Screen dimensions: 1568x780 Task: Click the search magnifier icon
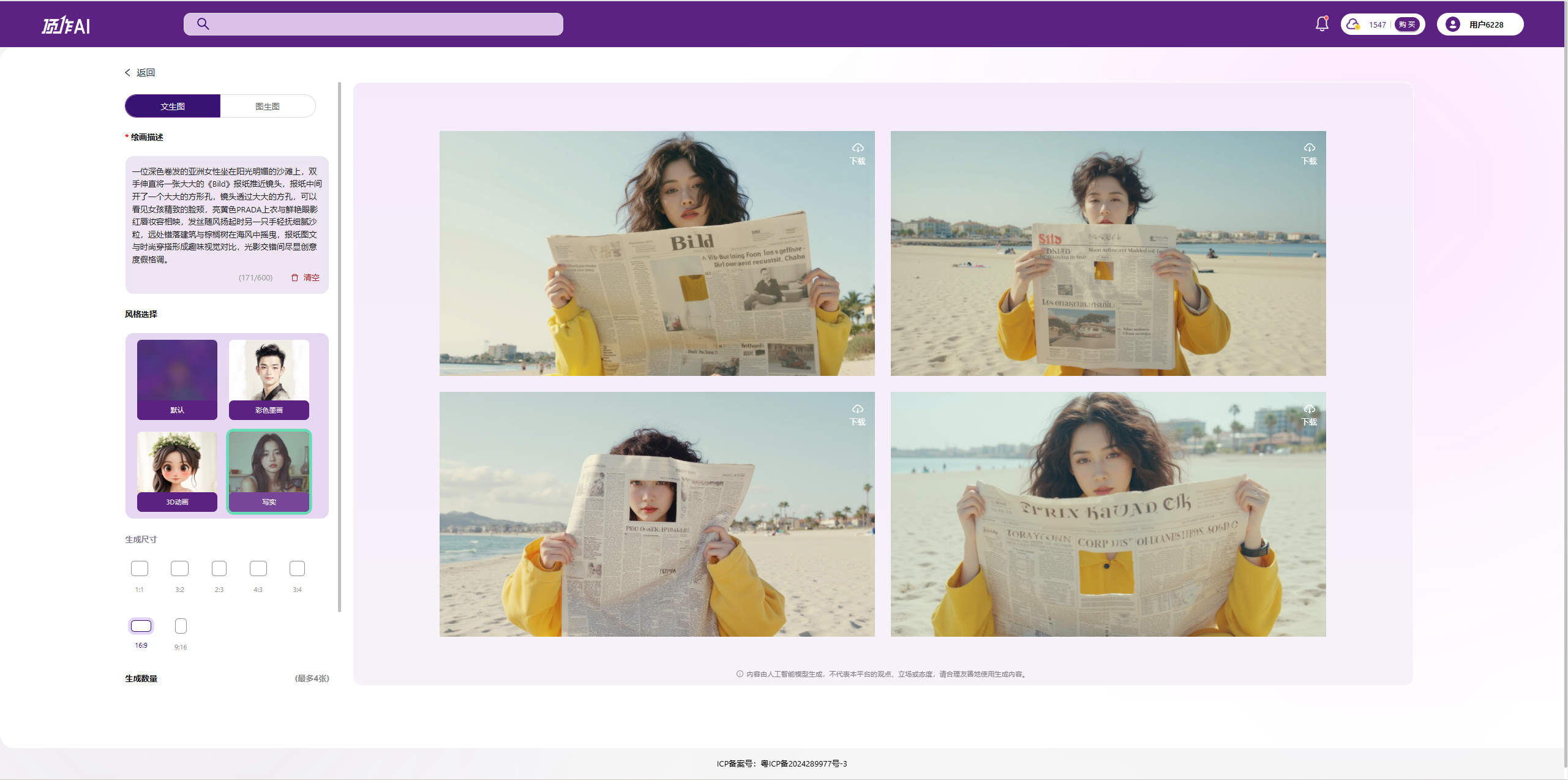point(203,24)
